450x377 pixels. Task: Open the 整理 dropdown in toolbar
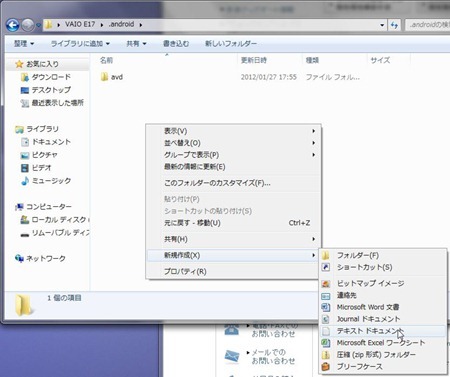tap(24, 44)
